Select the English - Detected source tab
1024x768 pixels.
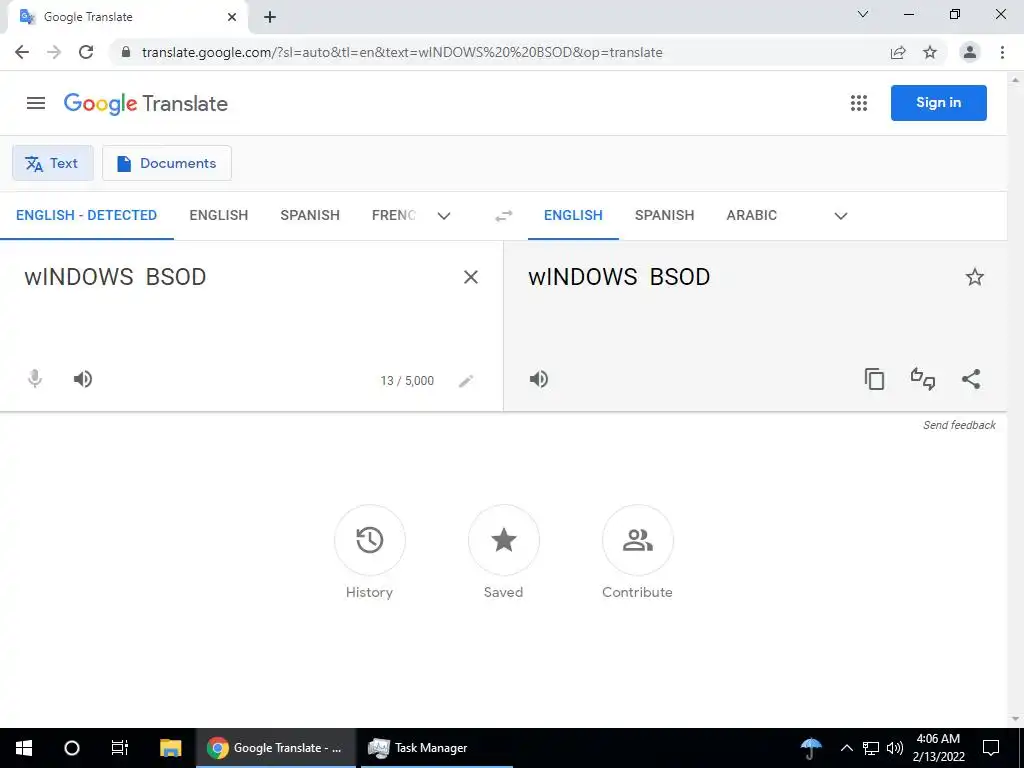click(86, 216)
